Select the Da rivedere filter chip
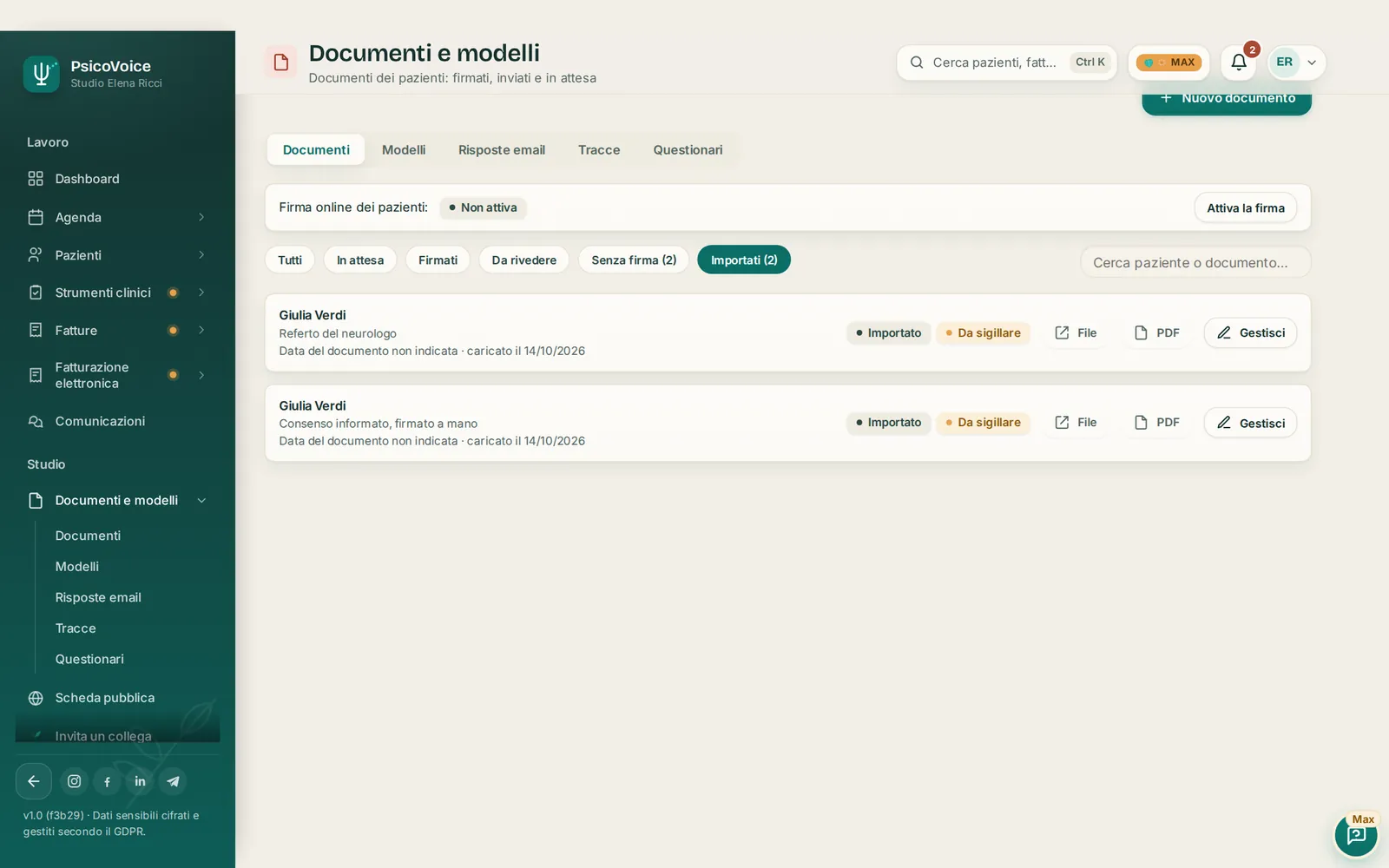This screenshot has height=868, width=1389. click(x=524, y=260)
